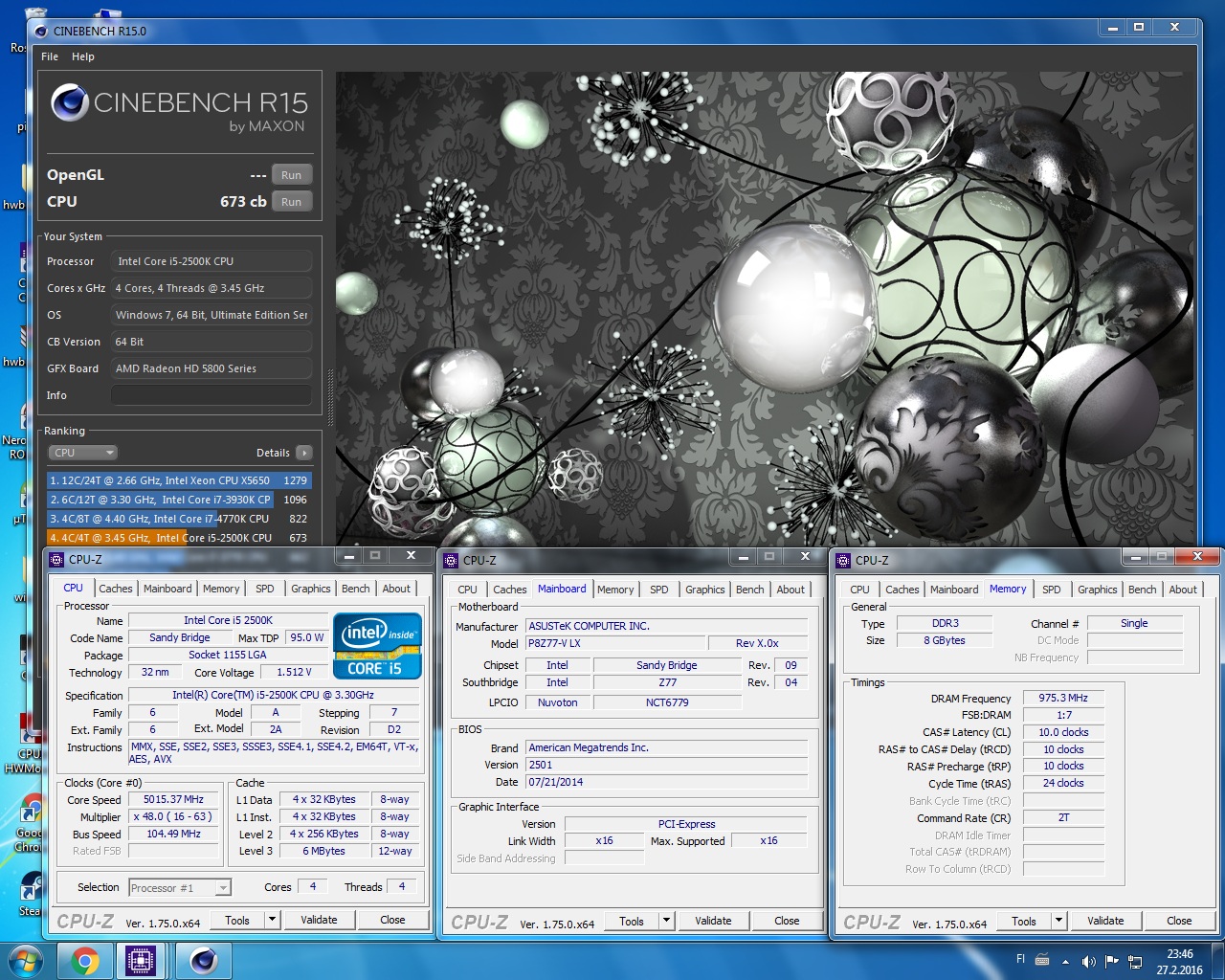Image resolution: width=1225 pixels, height=980 pixels.
Task: Click the Cinebench title bar icon
Action: pyautogui.click(x=41, y=31)
